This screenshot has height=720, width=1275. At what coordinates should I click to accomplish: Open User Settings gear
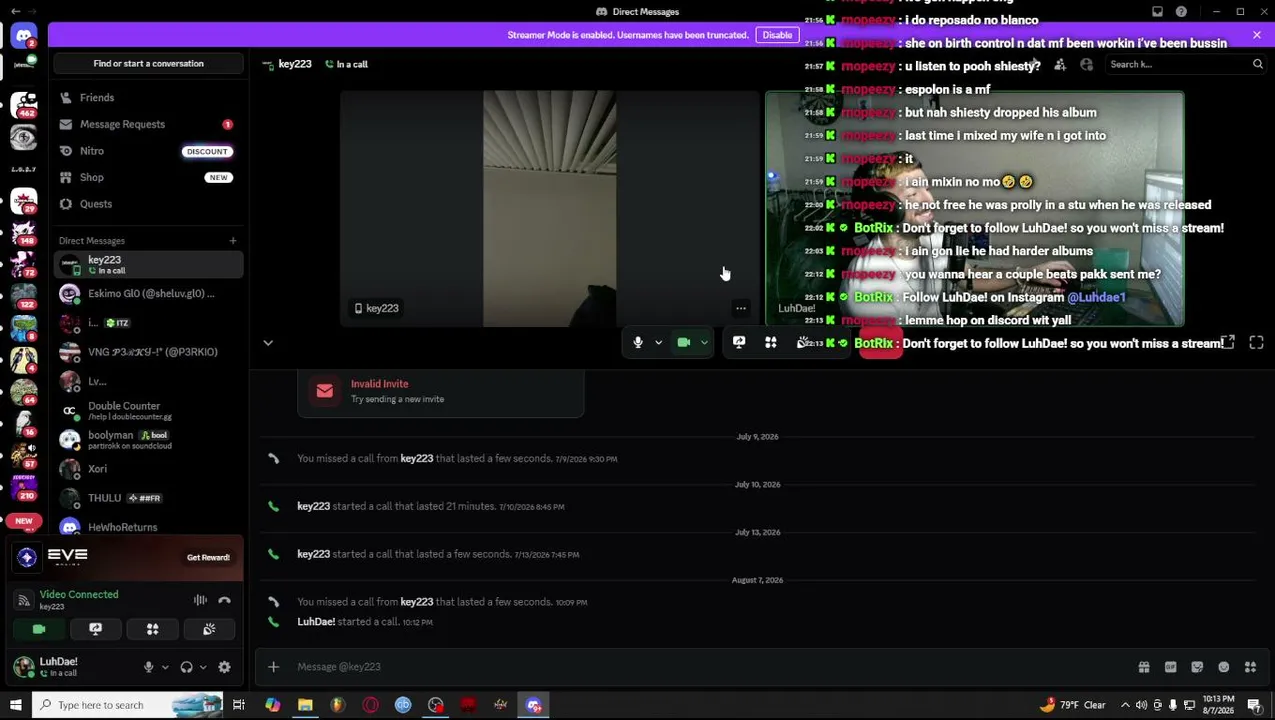224,667
